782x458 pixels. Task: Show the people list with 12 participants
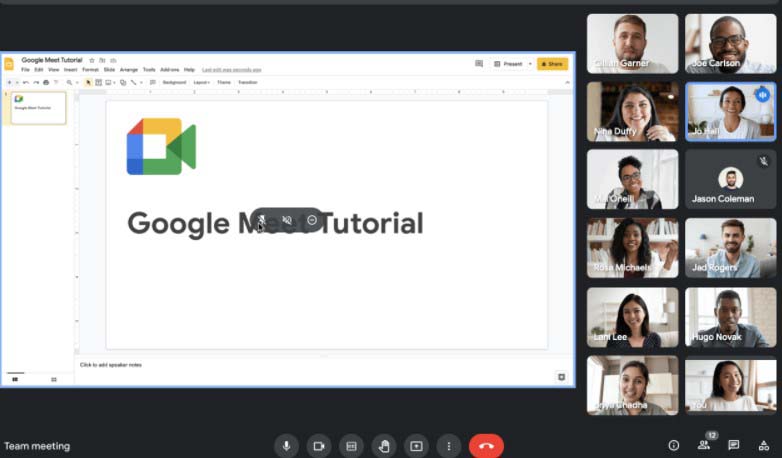704,445
